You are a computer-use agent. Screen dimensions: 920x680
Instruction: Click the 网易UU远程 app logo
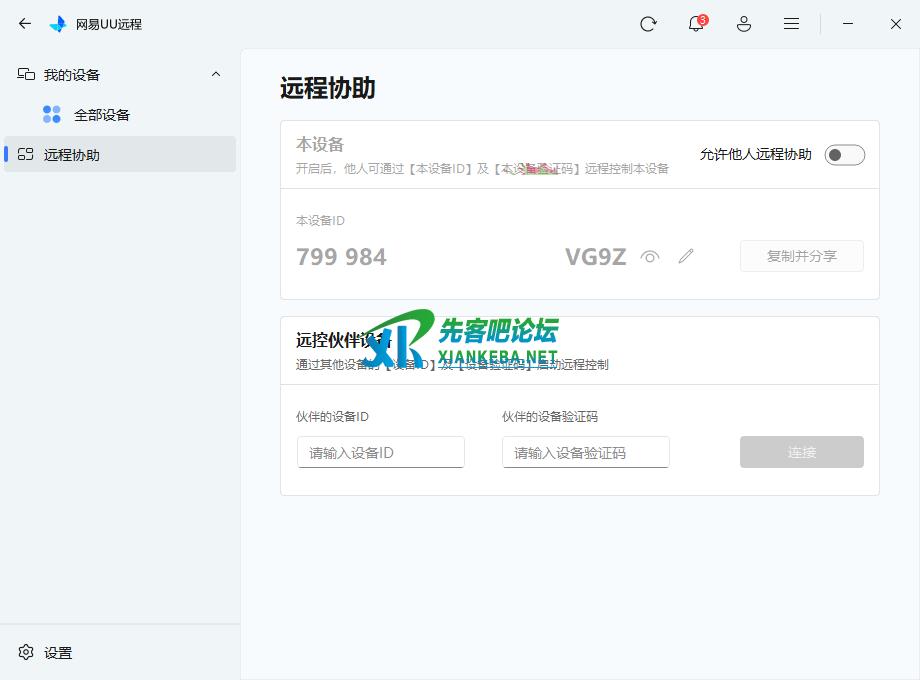point(58,24)
